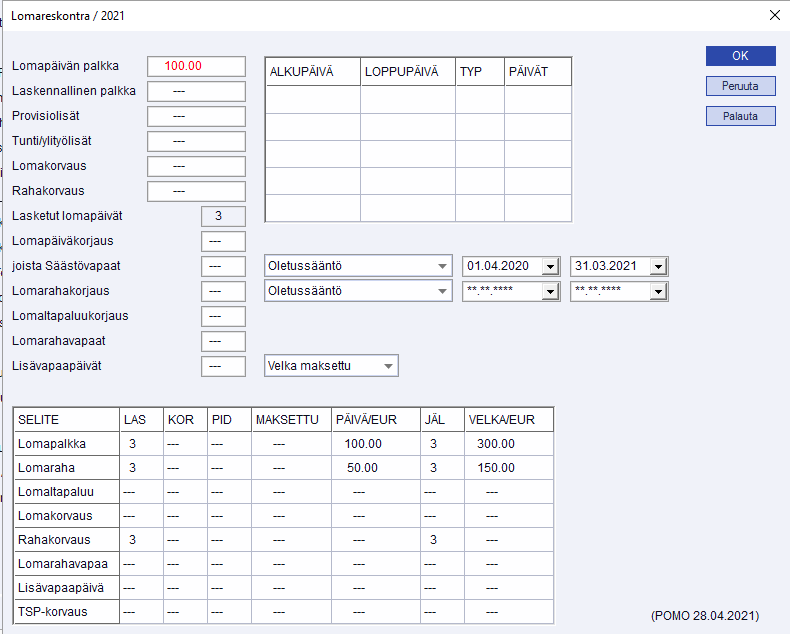Focus the Tunti/ylityölisät field
Viewport: 790px width, 634px height.
click(x=196, y=141)
